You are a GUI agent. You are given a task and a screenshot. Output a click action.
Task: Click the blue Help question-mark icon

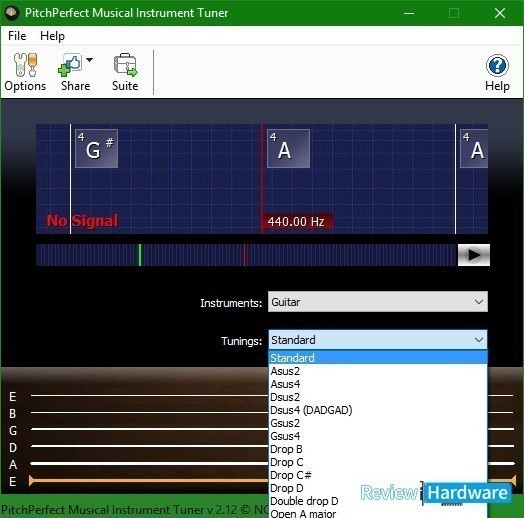[x=497, y=65]
